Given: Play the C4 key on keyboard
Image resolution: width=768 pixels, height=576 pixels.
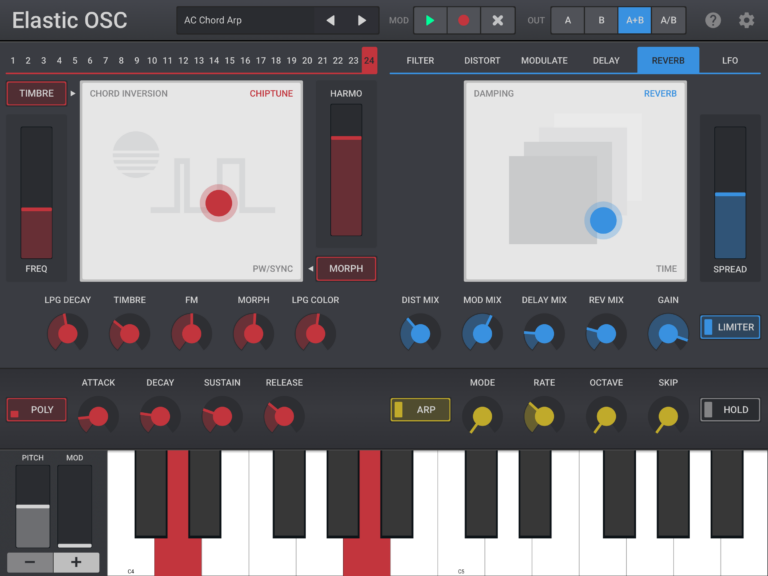Looking at the screenshot, I should click(x=130, y=556).
